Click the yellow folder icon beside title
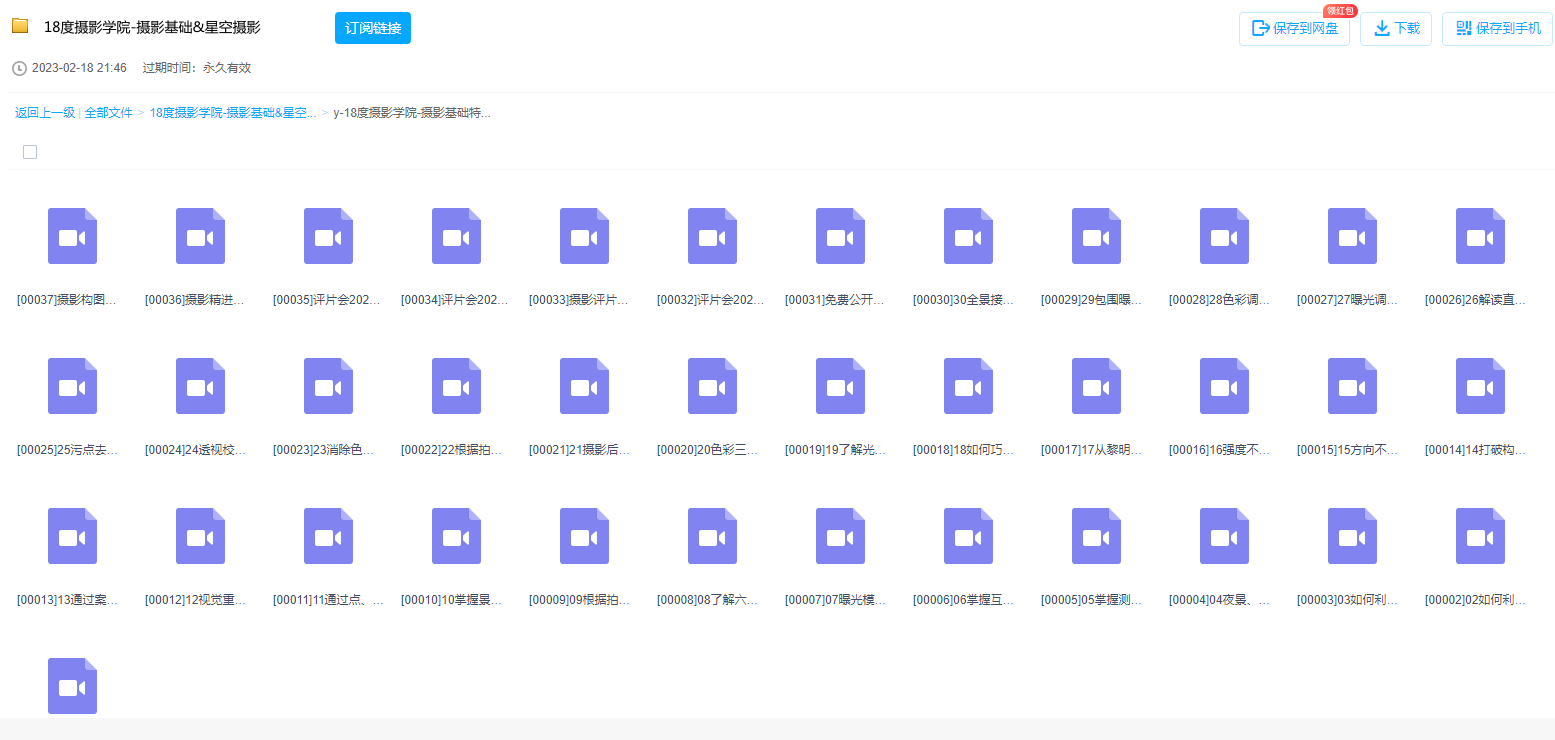 [20, 27]
